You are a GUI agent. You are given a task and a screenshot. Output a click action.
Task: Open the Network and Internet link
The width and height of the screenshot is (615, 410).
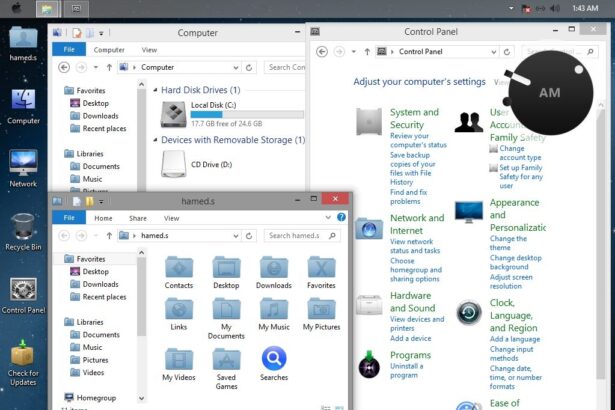pos(417,224)
